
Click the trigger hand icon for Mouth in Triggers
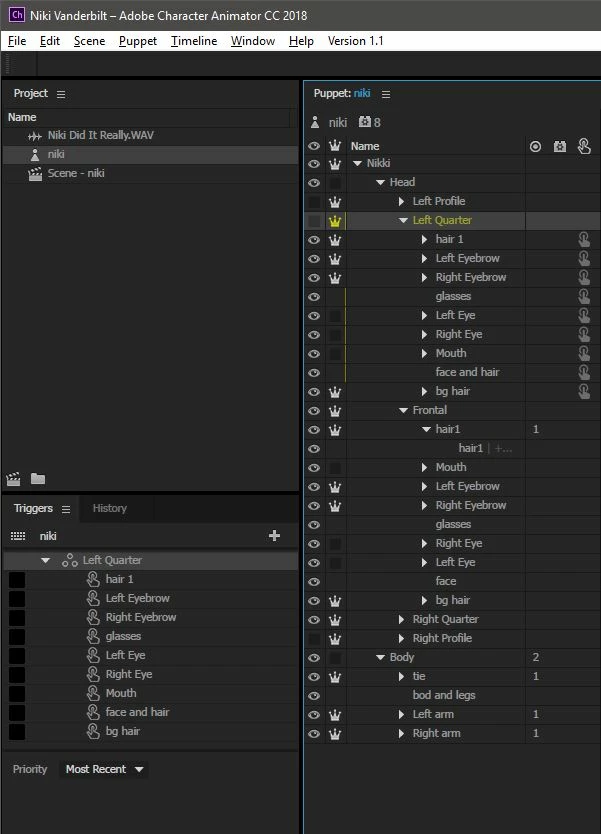tap(93, 693)
